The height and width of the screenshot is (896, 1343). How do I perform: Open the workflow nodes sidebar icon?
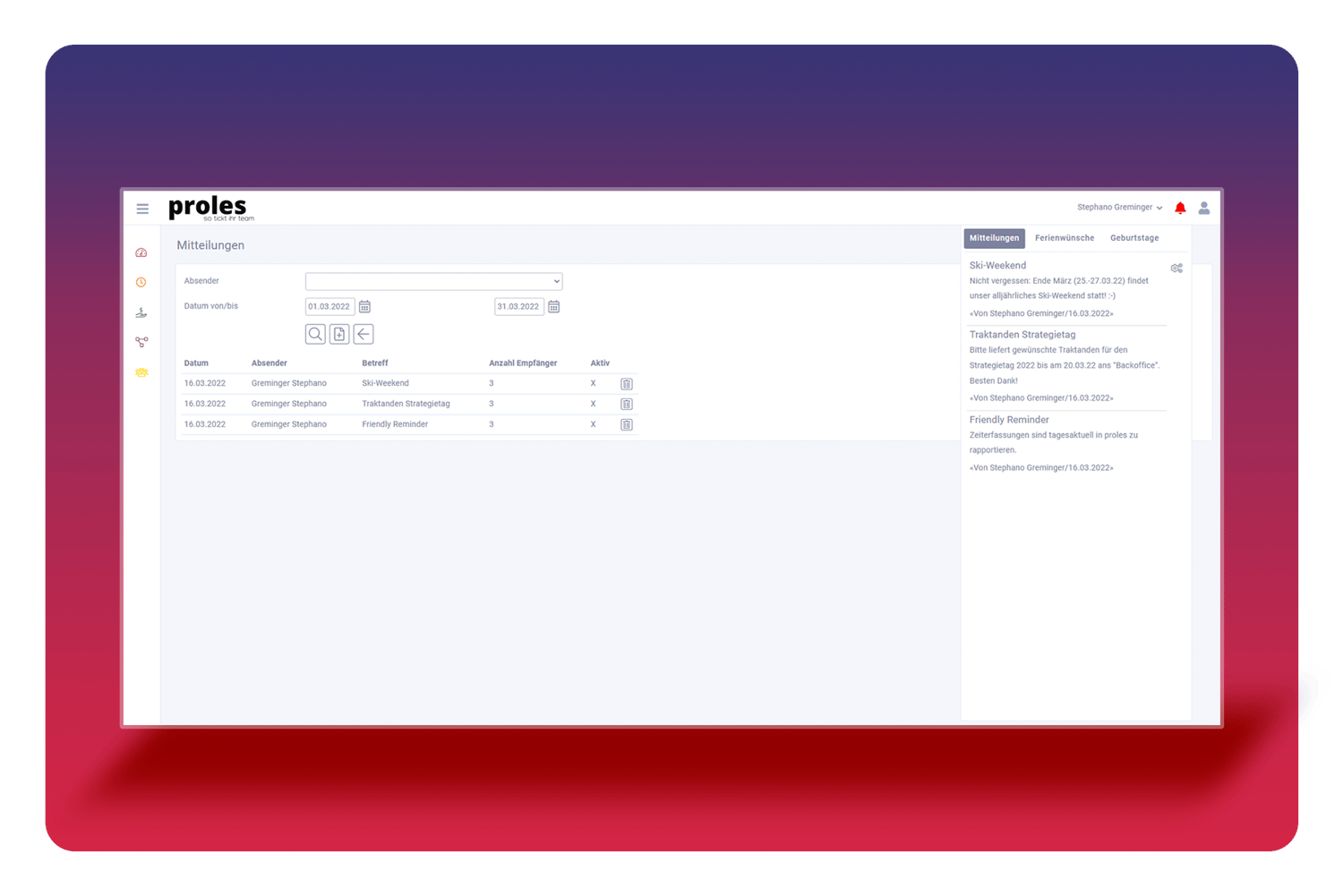141,342
